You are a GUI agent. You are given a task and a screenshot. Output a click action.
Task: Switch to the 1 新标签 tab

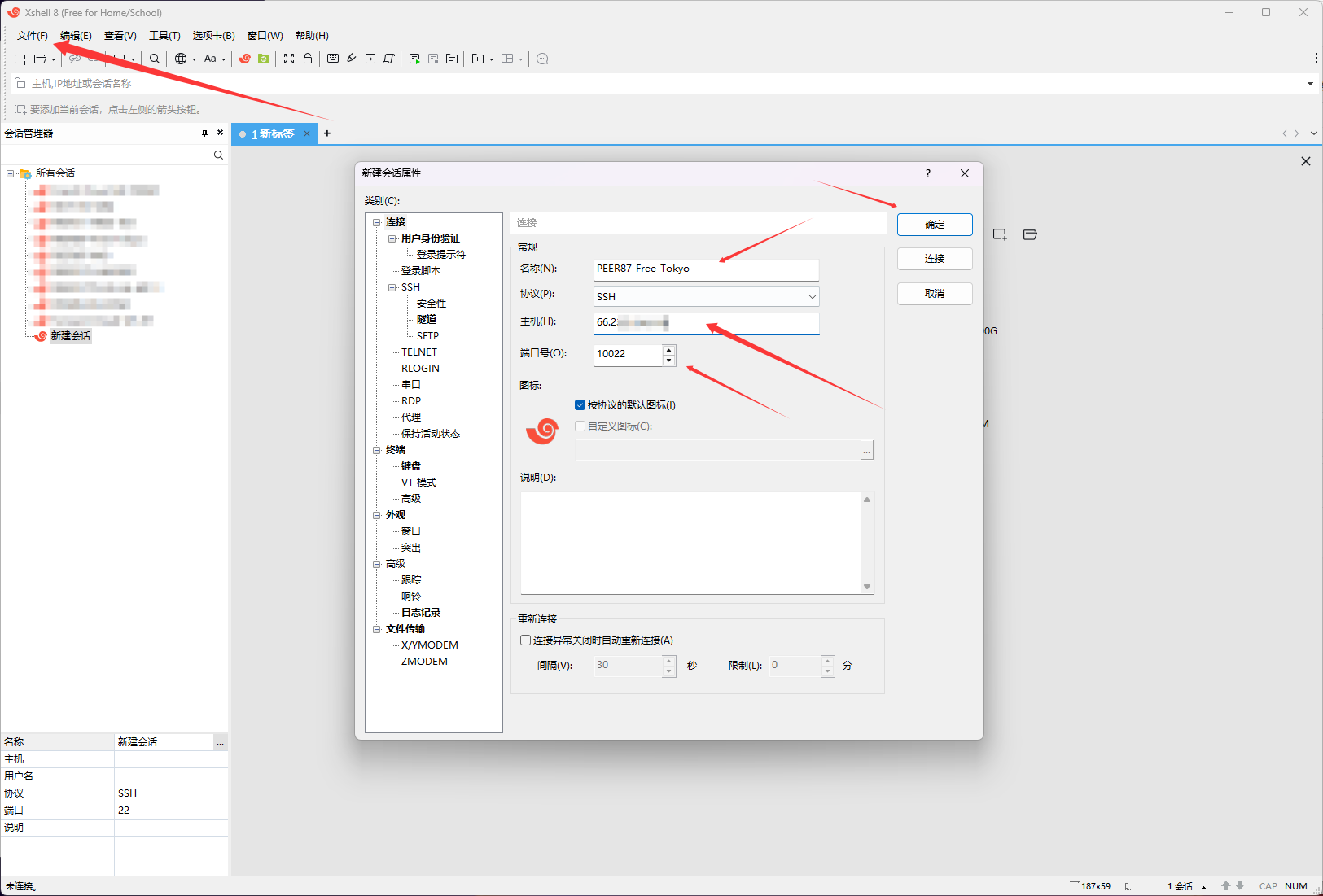click(273, 133)
